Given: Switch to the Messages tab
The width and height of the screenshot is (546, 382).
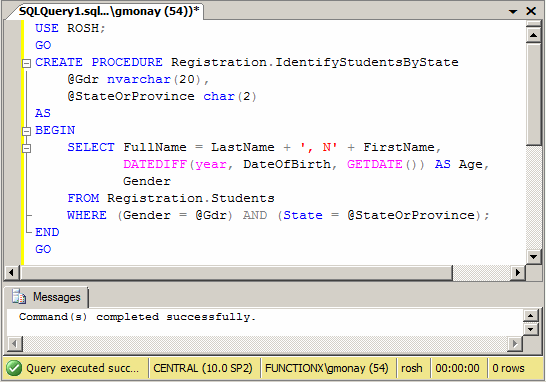Looking at the screenshot, I should pos(46,297).
